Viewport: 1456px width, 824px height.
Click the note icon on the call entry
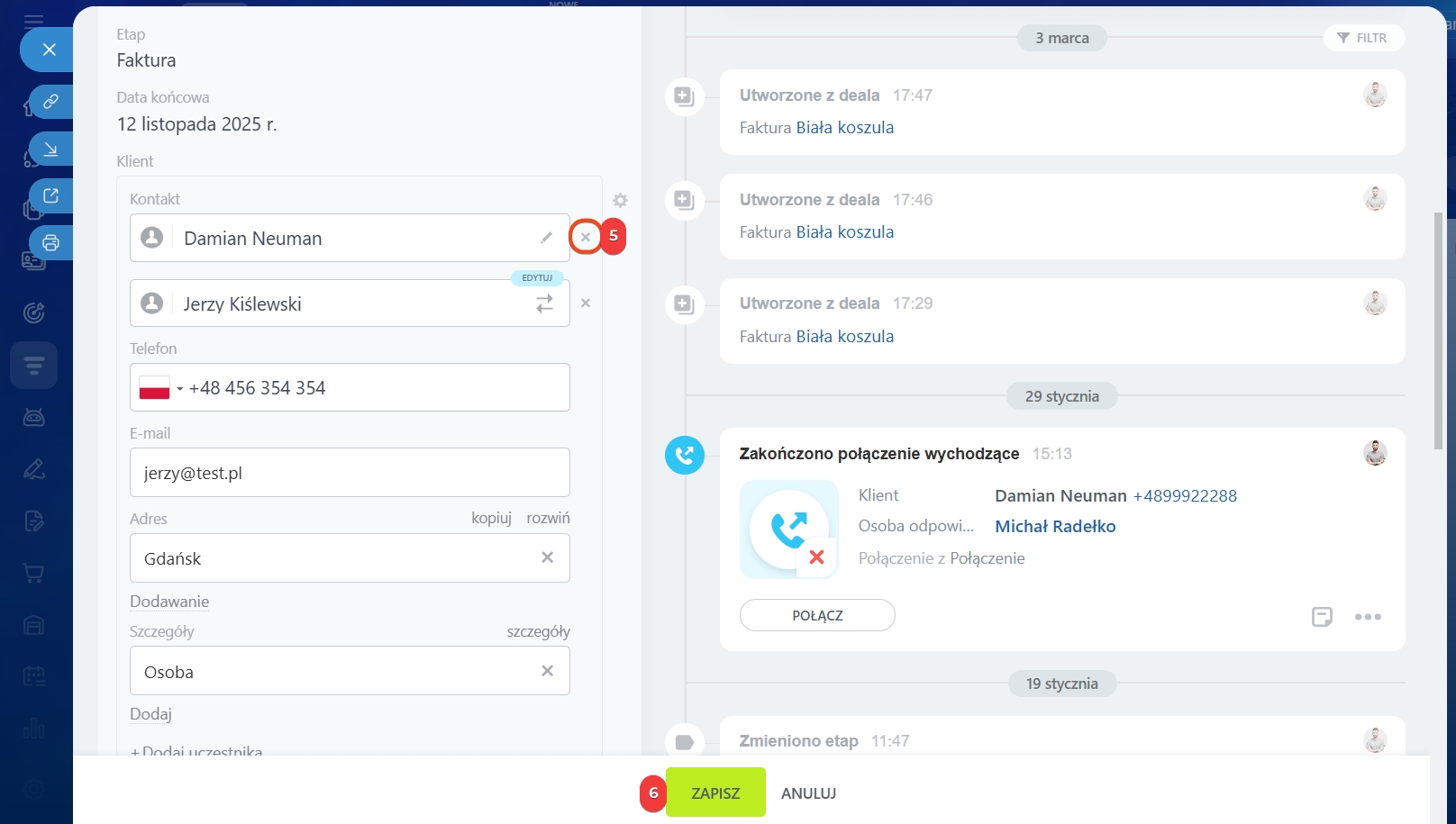tap(1321, 617)
